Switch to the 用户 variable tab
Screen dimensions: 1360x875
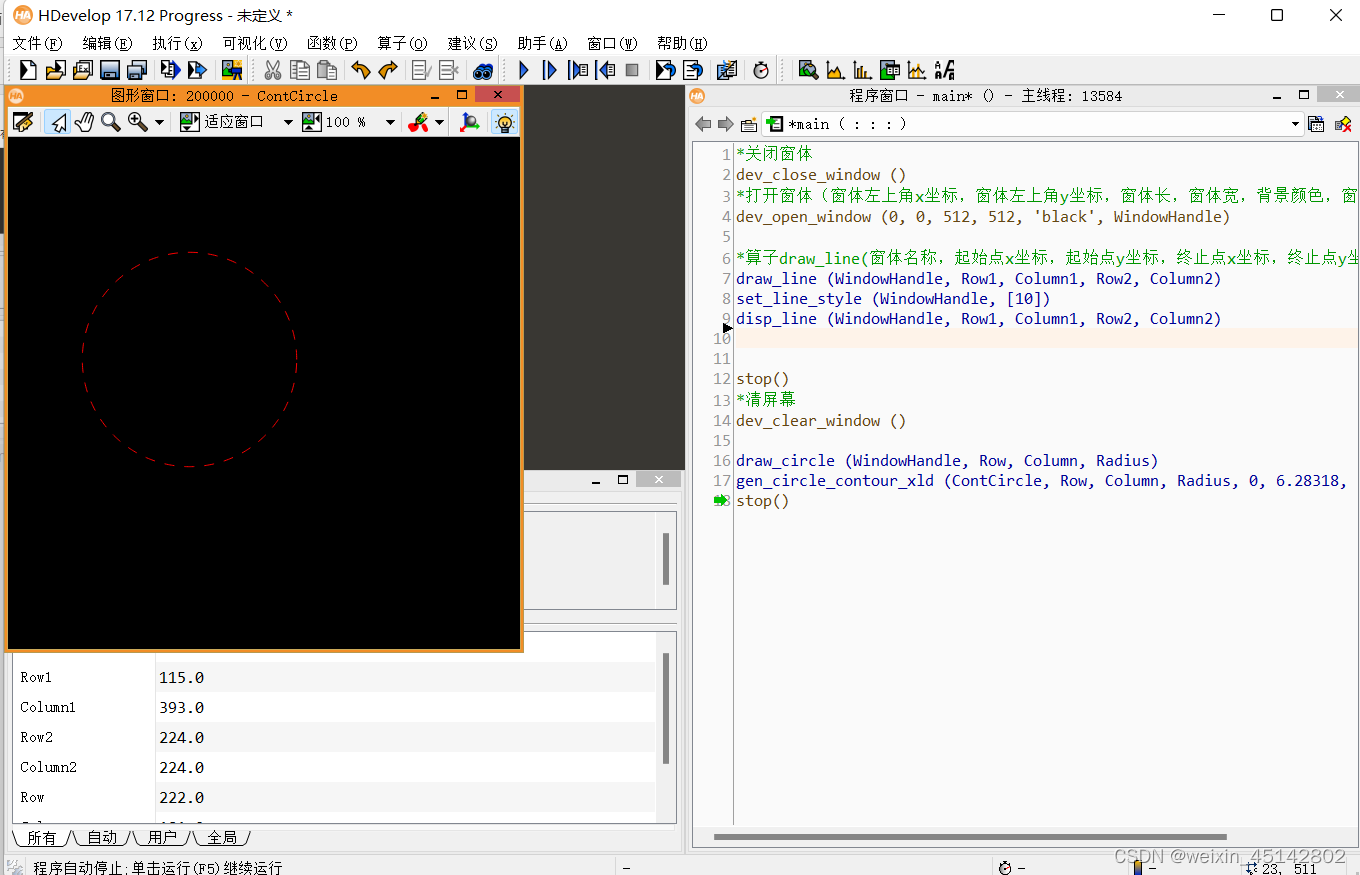[162, 837]
